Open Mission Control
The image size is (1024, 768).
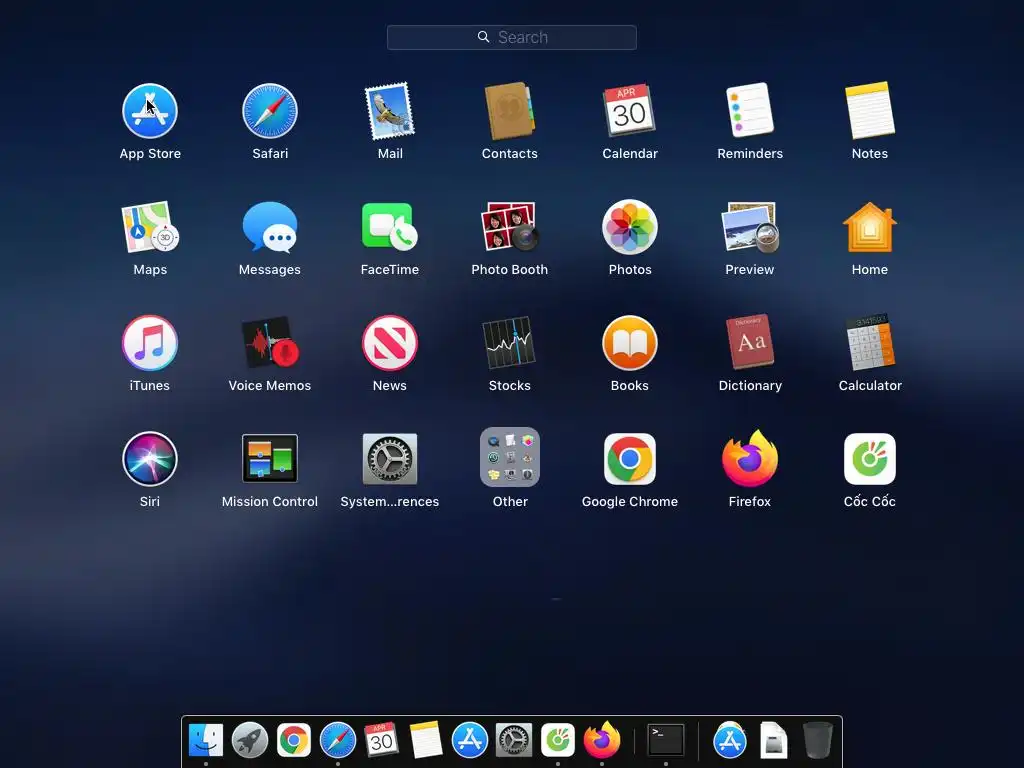(x=270, y=458)
